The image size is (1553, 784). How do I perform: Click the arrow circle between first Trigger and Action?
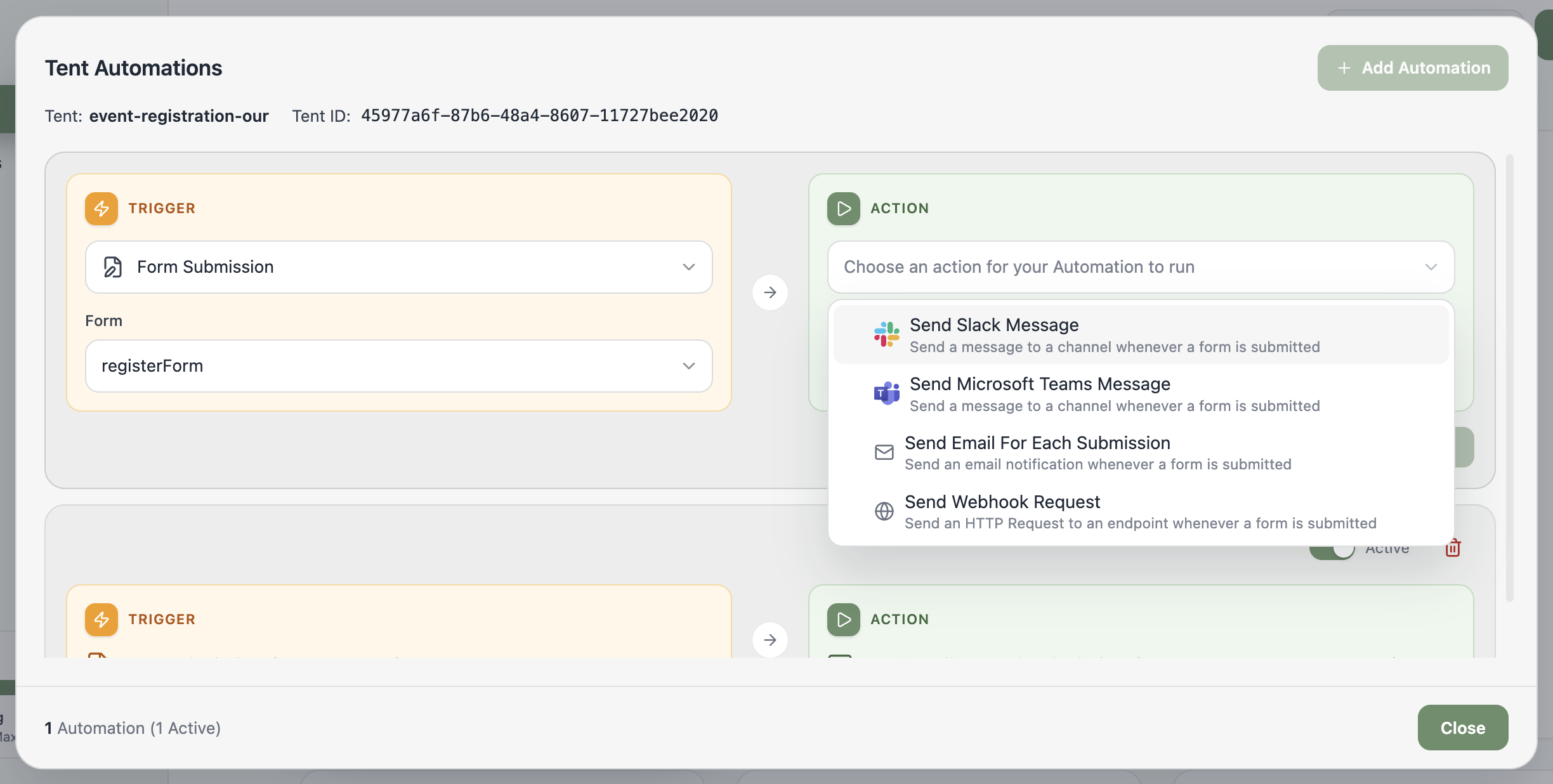pos(770,292)
